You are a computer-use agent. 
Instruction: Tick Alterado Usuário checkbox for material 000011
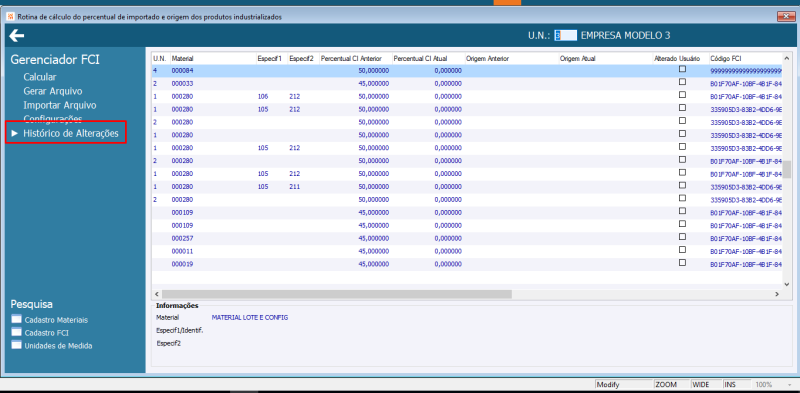click(682, 250)
